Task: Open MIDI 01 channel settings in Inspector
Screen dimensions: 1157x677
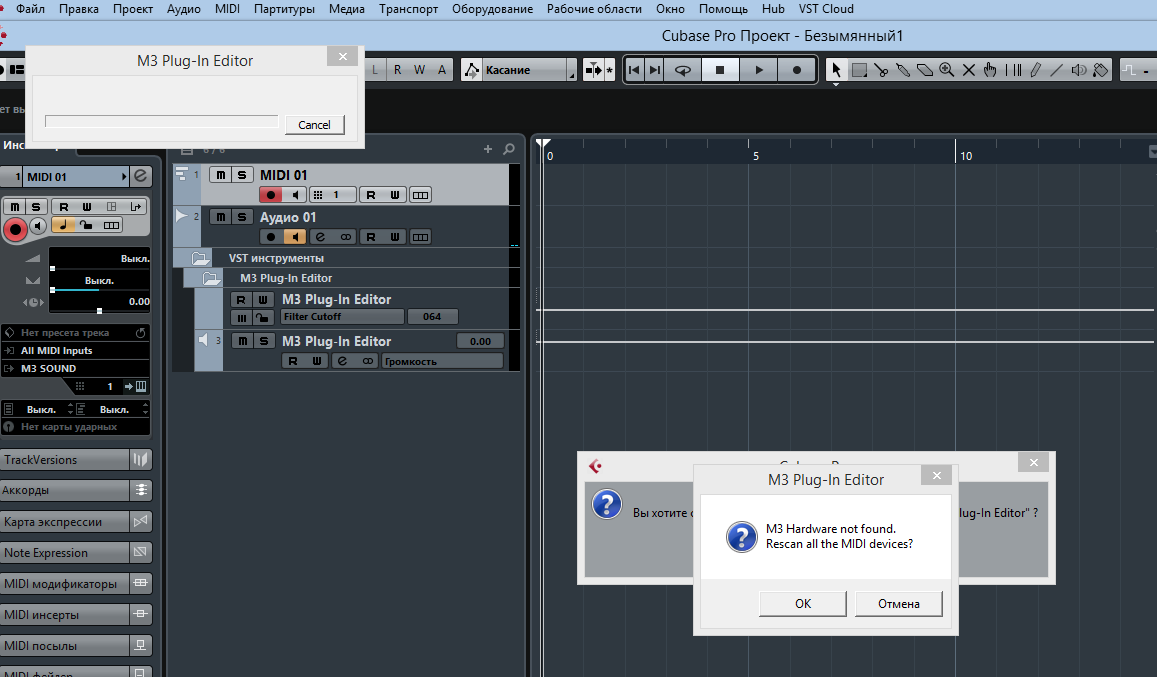Action: (140, 176)
